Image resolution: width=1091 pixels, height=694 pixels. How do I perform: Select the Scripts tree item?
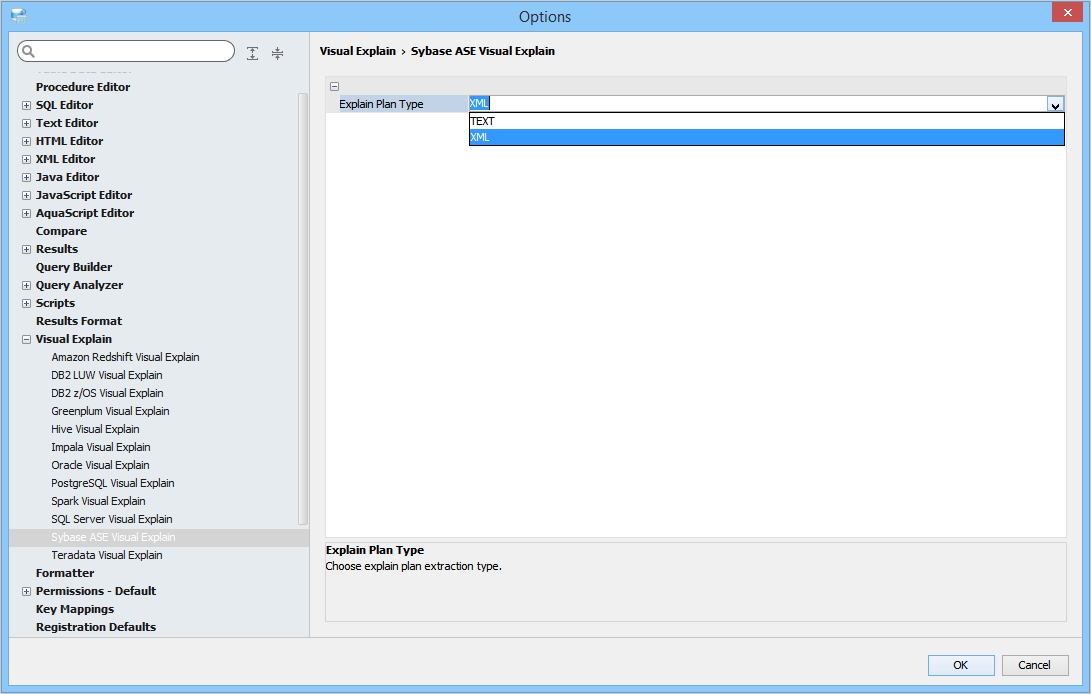[56, 303]
